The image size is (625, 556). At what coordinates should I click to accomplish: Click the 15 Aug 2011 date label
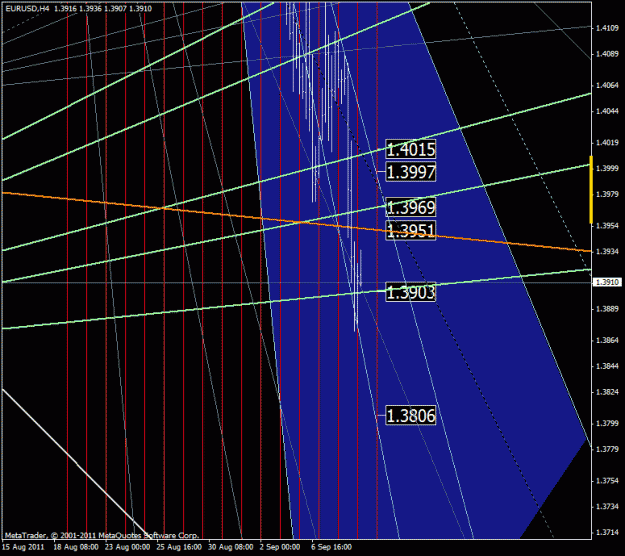(23, 547)
